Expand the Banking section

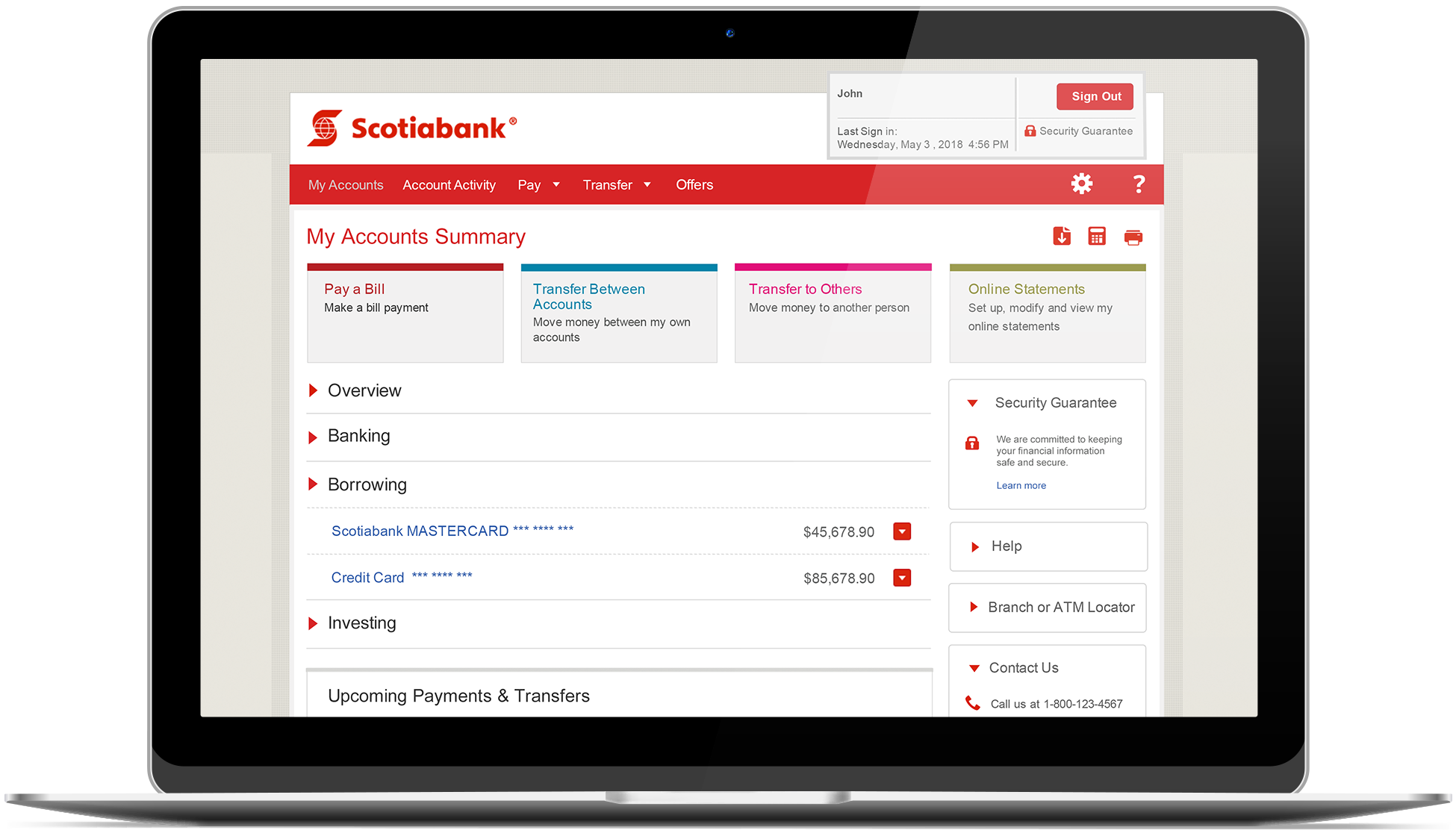316,435
